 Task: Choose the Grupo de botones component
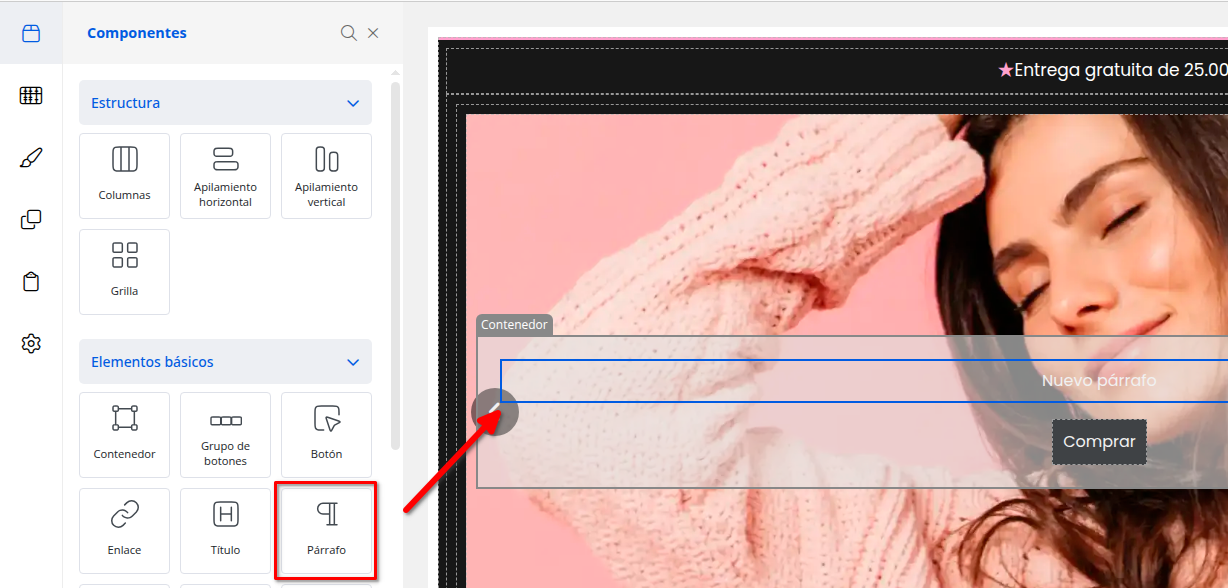(x=225, y=434)
